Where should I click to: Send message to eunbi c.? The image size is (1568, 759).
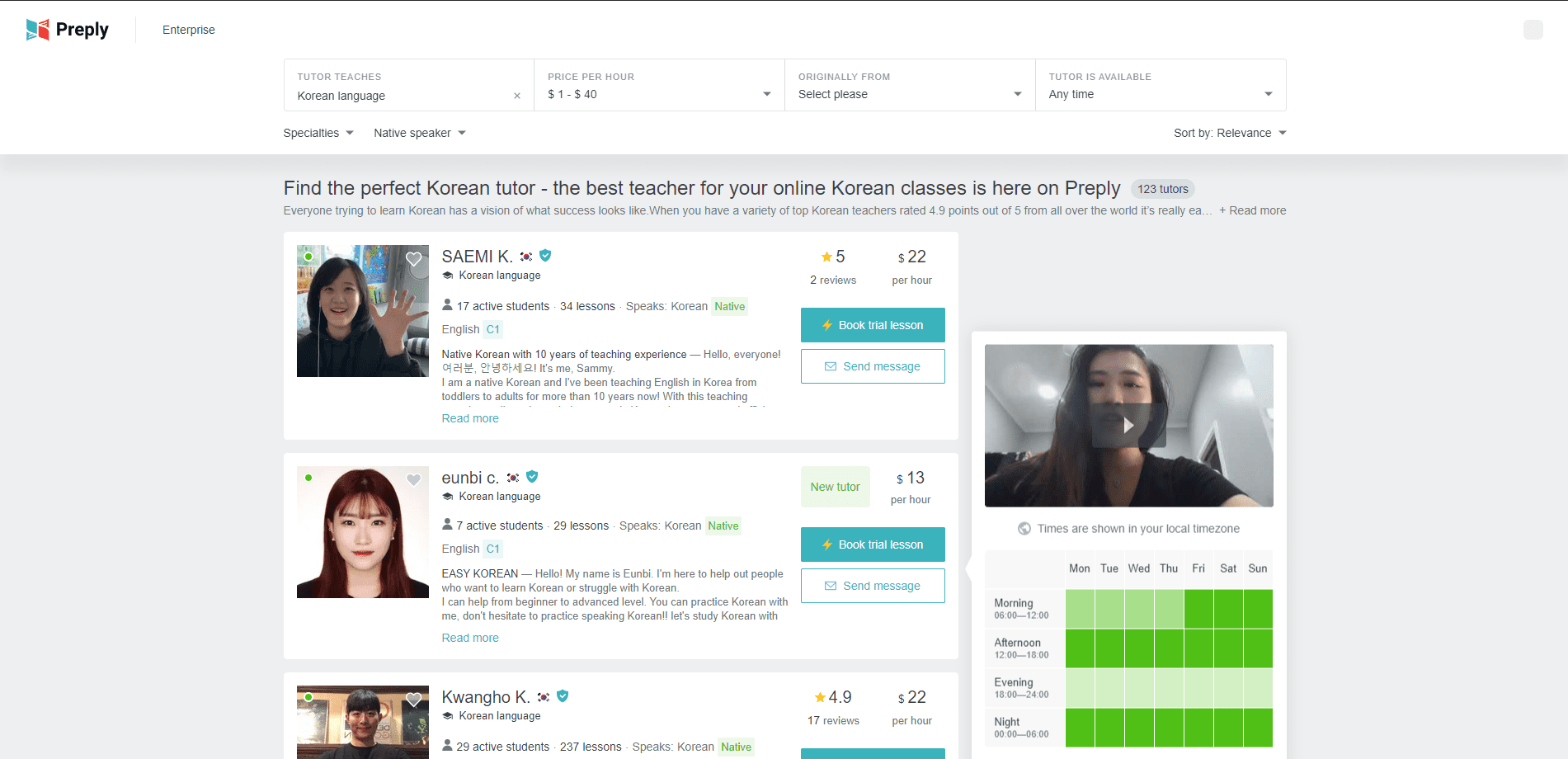(x=873, y=586)
